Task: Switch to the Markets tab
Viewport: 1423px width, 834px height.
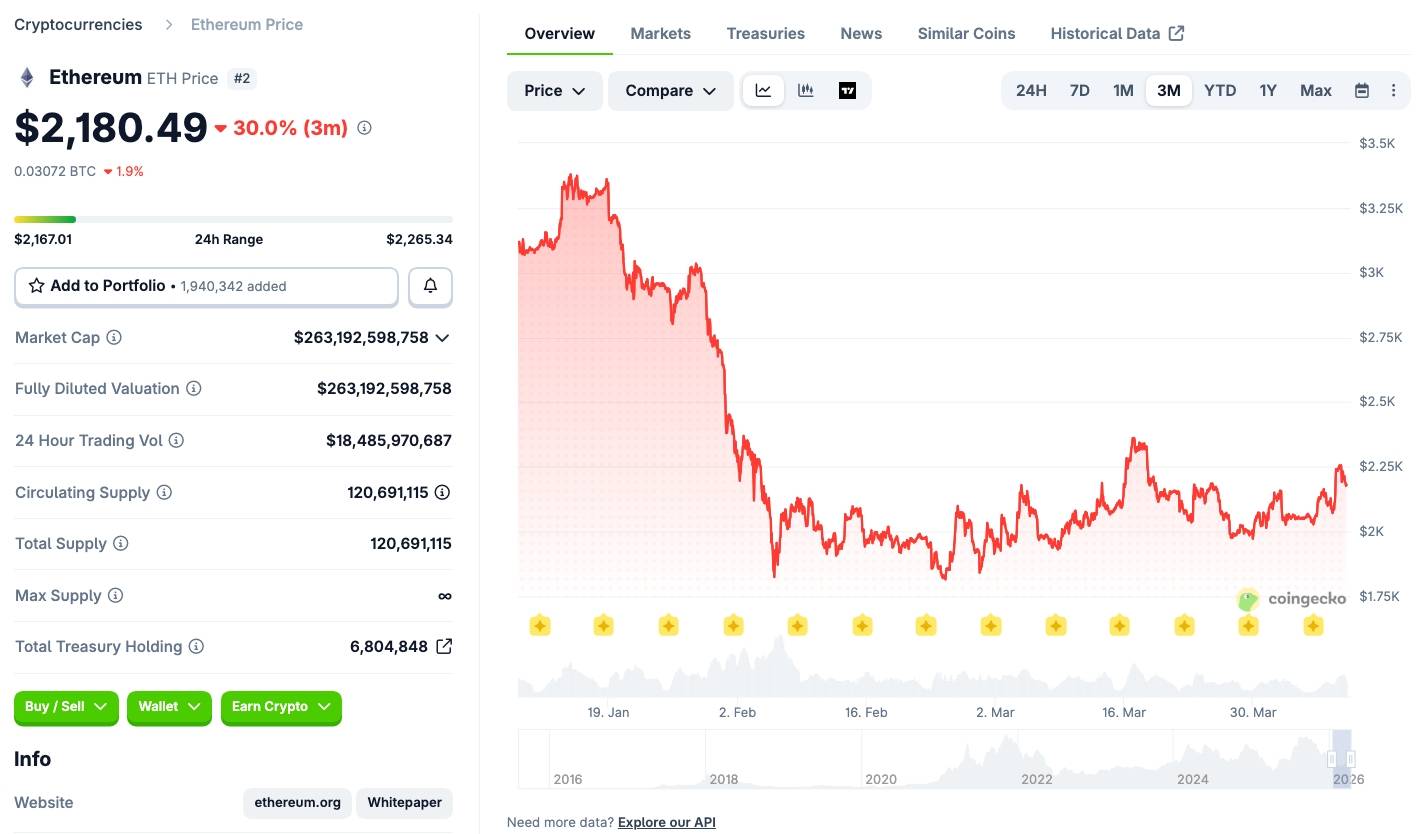Action: [x=660, y=34]
